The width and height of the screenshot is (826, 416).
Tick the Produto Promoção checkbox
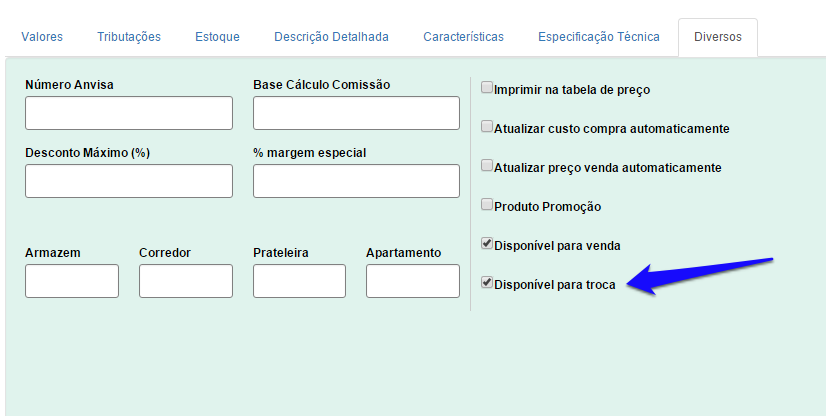tap(487, 205)
